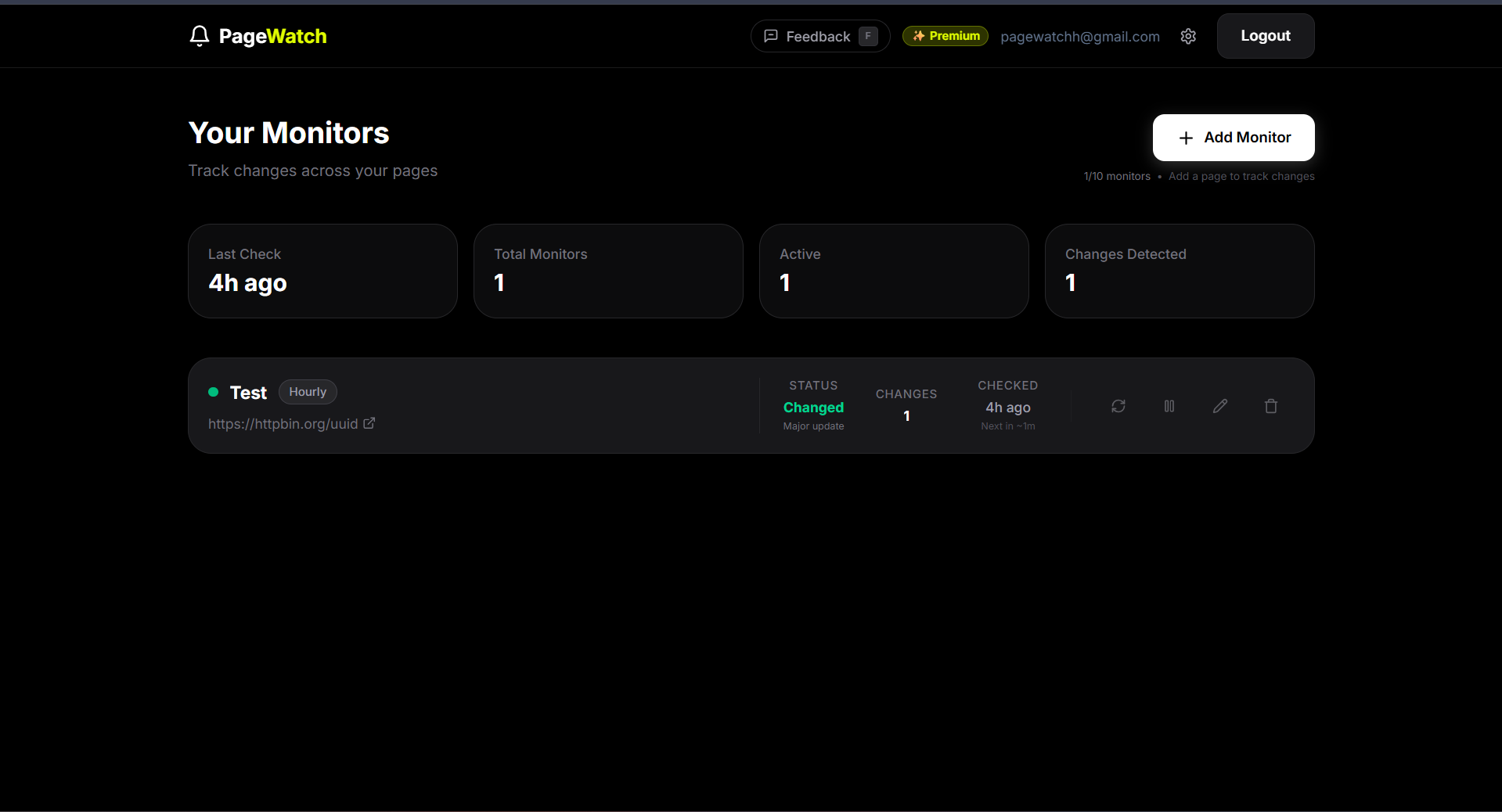Refresh the Test monitor manually
The width and height of the screenshot is (1502, 812).
pos(1118,406)
